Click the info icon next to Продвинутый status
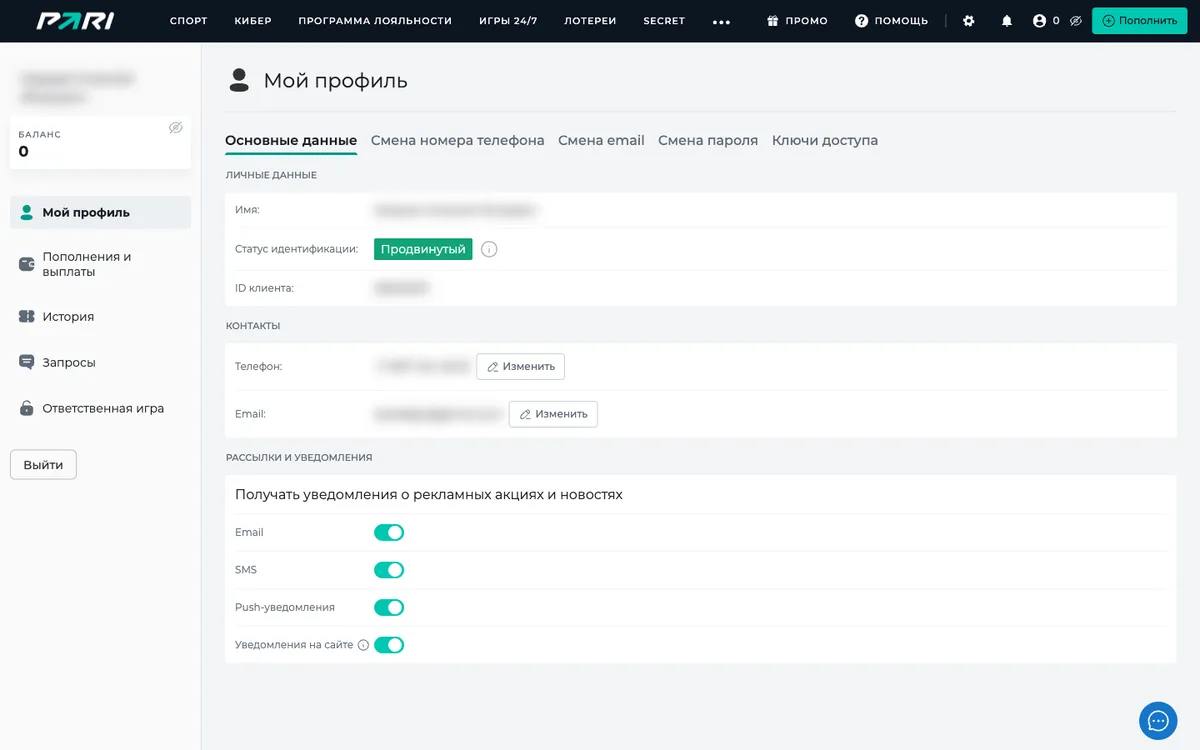Viewport: 1200px width, 750px height. point(489,249)
